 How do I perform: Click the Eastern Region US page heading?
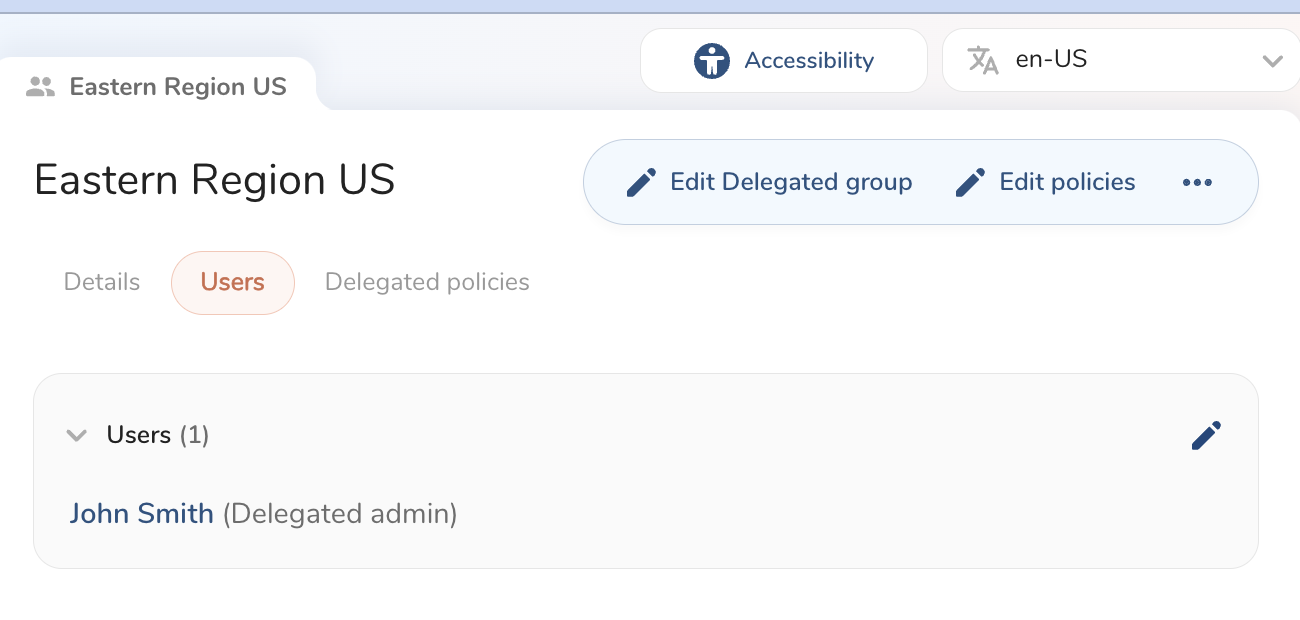(215, 181)
